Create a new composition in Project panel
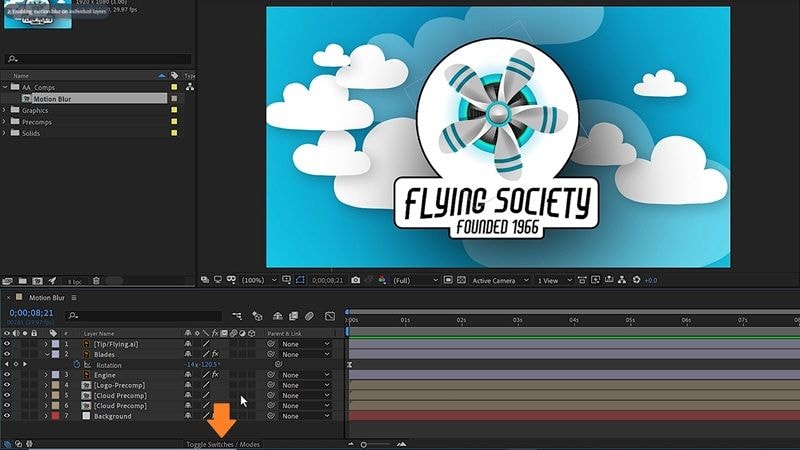Viewport: 800px width, 450px height. click(37, 281)
